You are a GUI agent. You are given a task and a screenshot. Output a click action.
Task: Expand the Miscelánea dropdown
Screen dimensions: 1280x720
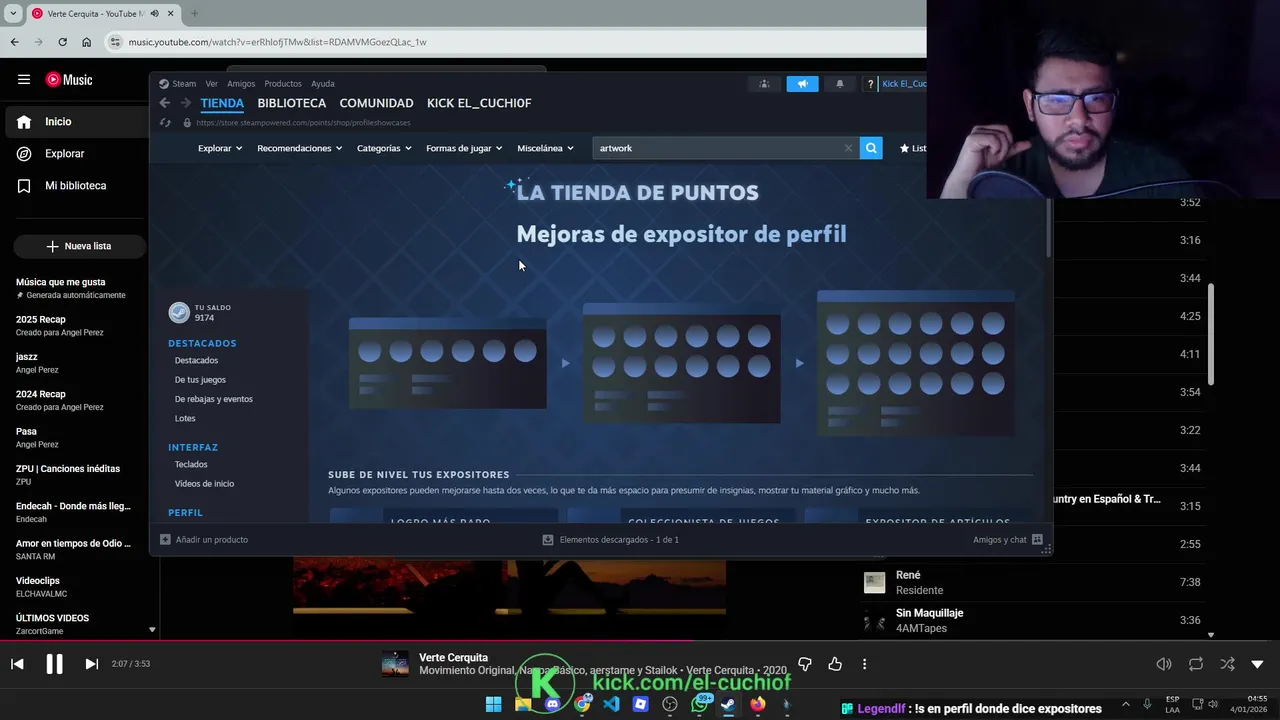pyautogui.click(x=545, y=148)
